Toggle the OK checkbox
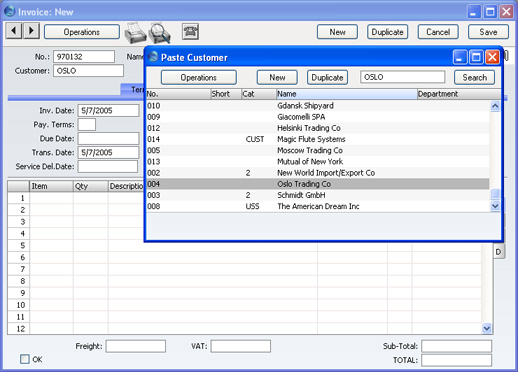Screen dimensions: 518x372 25,359
